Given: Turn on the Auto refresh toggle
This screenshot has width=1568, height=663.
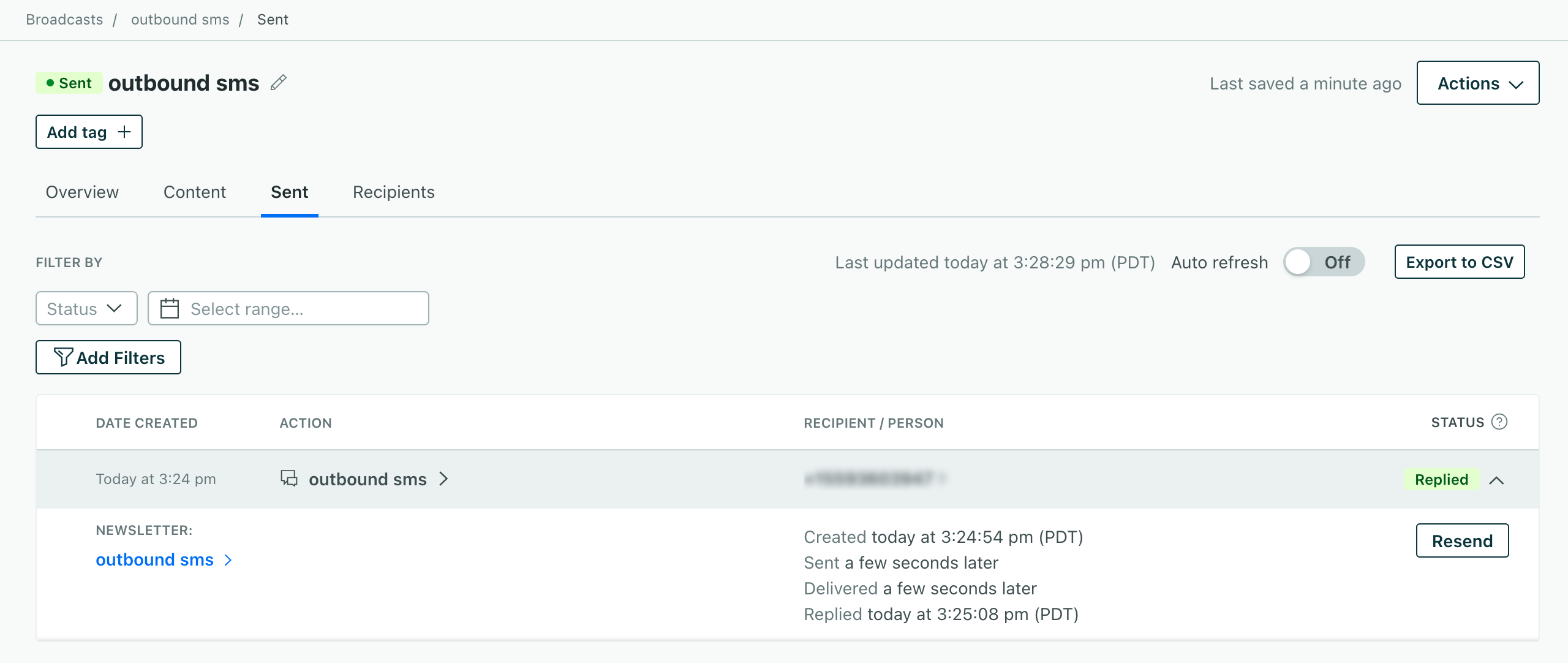Looking at the screenshot, I should click(1324, 262).
